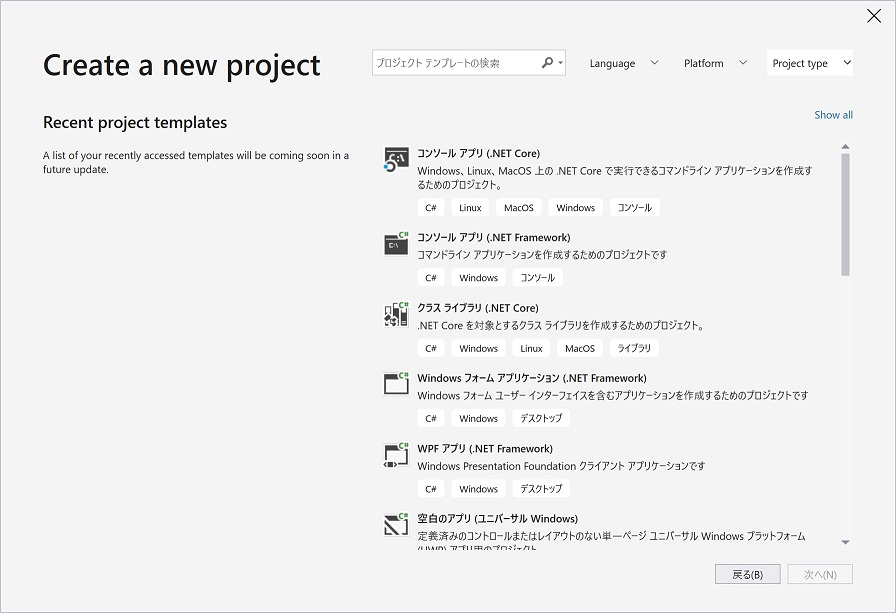Click the WPF App (.NET Framework) template icon
The image size is (896, 613).
pos(396,455)
